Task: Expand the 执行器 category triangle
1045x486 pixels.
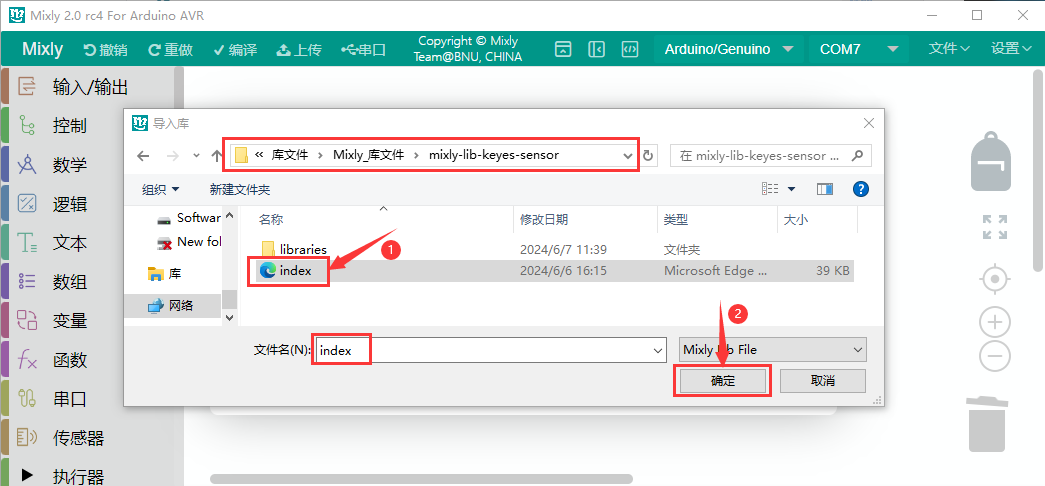Action: click(x=27, y=475)
